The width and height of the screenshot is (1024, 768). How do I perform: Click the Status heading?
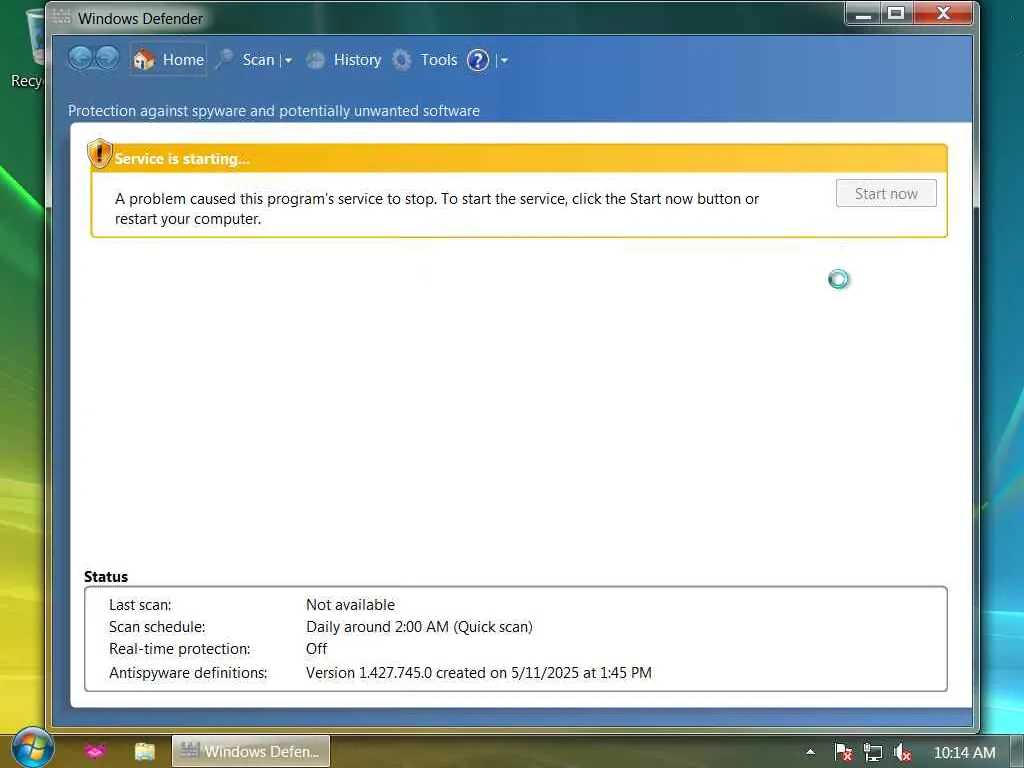[x=106, y=577]
